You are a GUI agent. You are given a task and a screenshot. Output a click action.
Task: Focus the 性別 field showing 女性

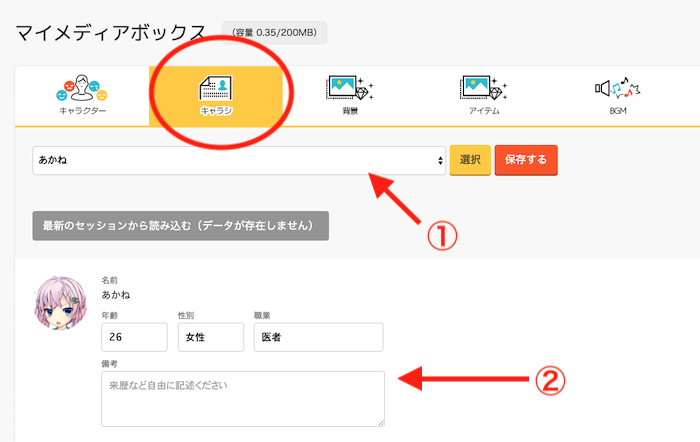210,337
